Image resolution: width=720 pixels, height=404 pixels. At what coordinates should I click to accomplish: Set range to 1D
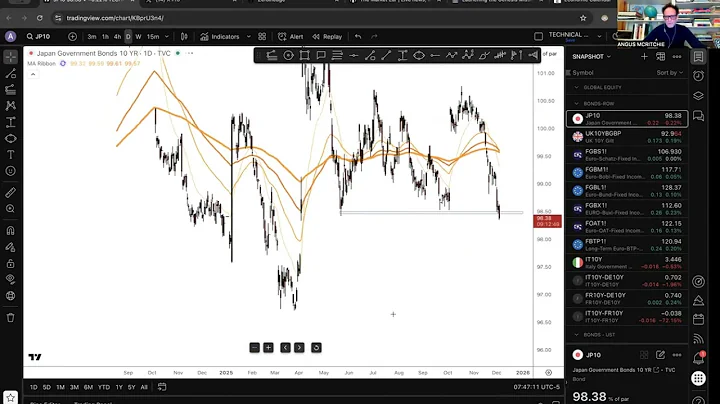point(34,387)
